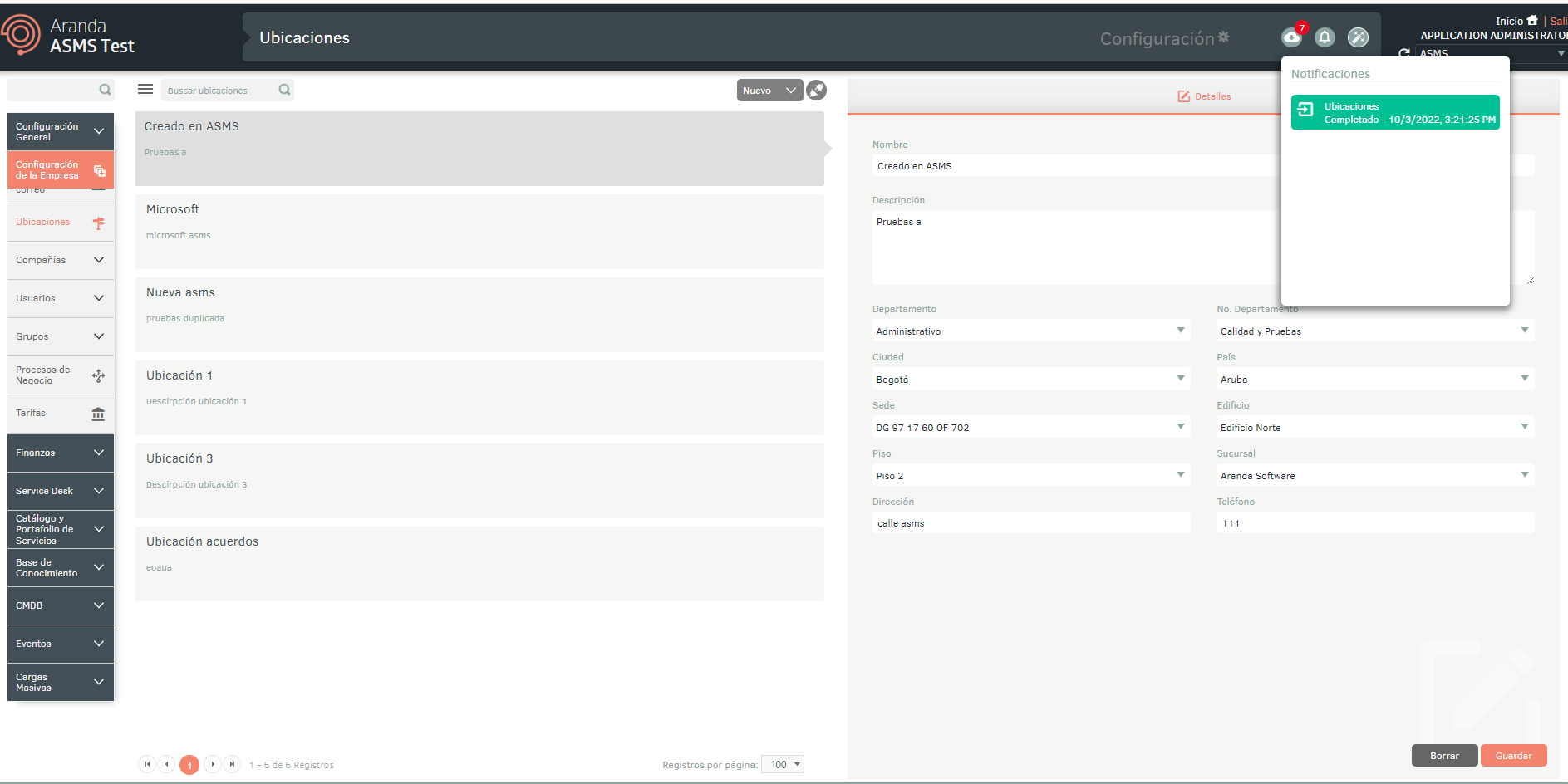
Task: Click the Detalles edit pencil icon
Action: [x=1184, y=96]
